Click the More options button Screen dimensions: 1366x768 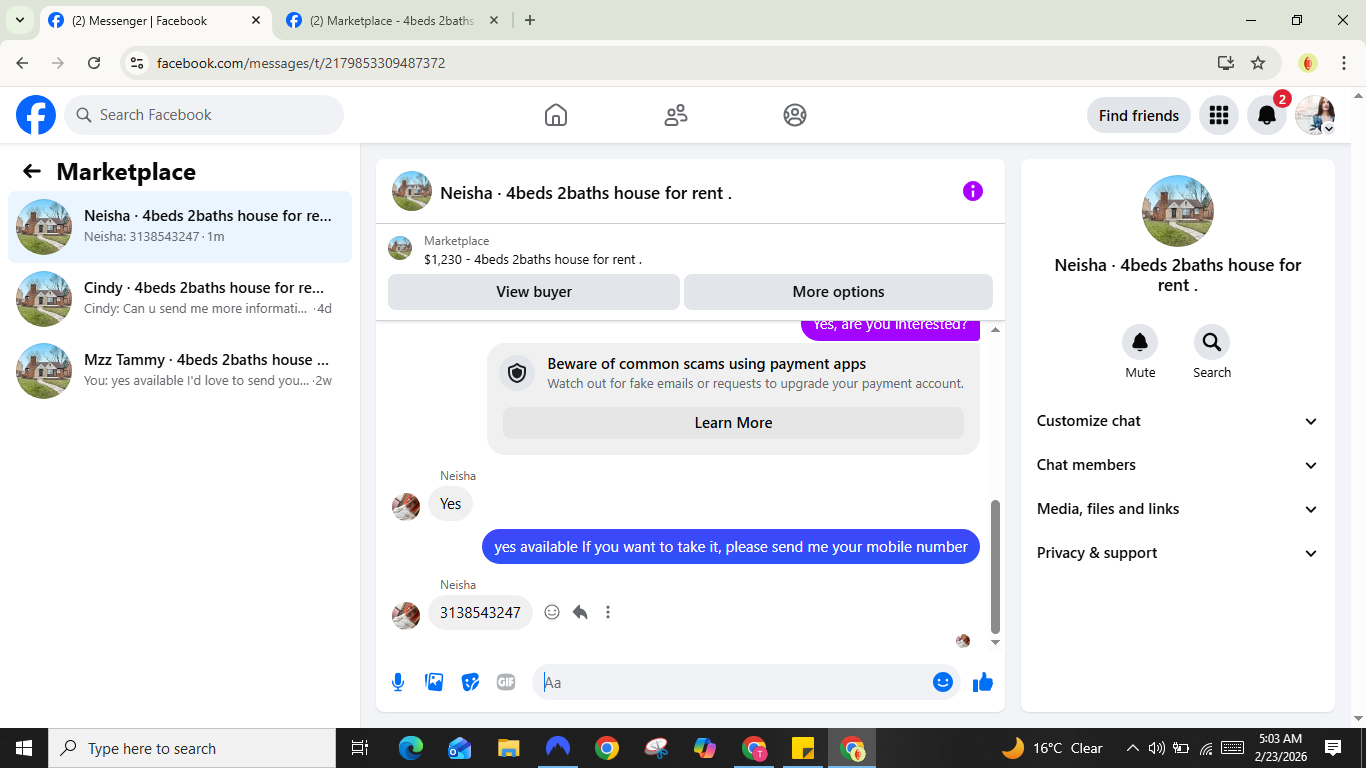coord(838,292)
